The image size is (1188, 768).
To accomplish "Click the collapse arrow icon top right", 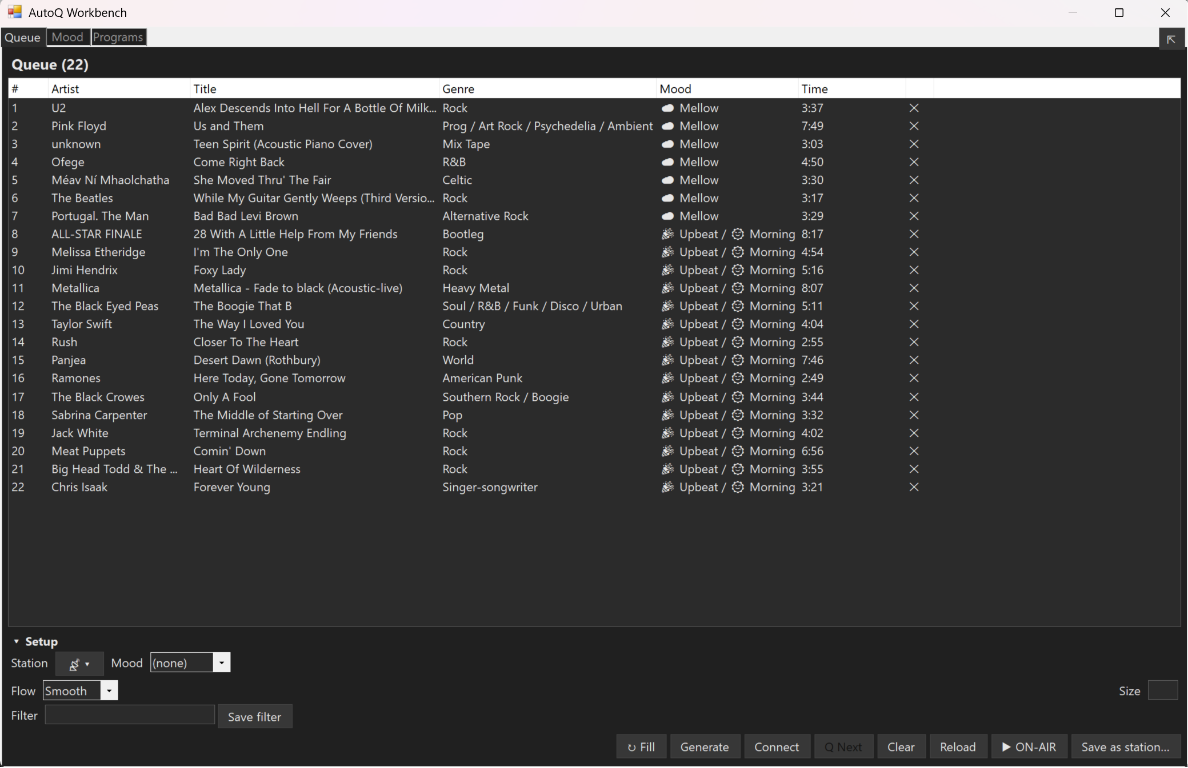I will pyautogui.click(x=1171, y=39).
